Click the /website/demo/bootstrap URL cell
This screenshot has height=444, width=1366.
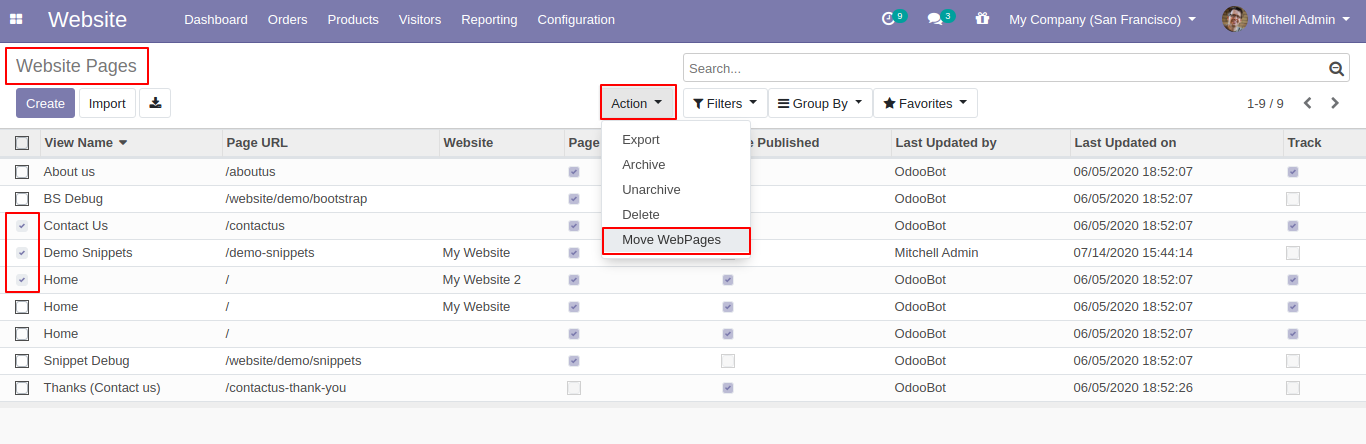coord(296,199)
